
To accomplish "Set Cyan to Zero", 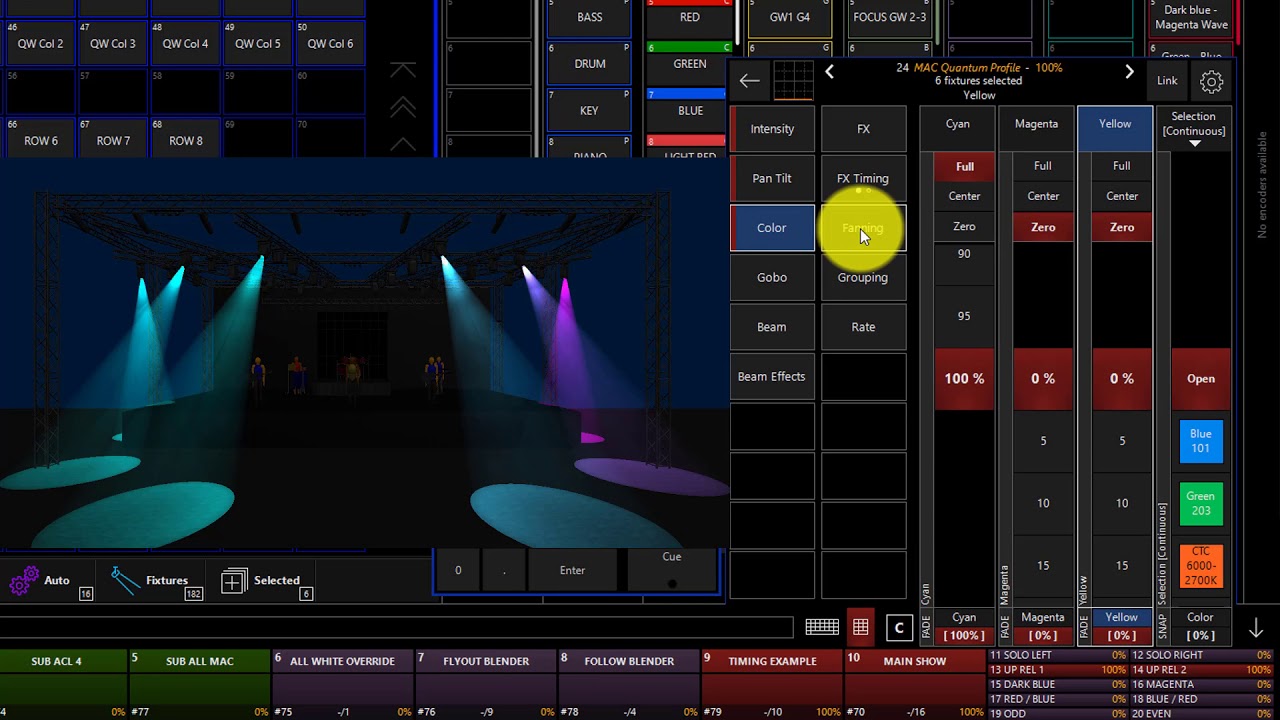I will pyautogui.click(x=964, y=227).
